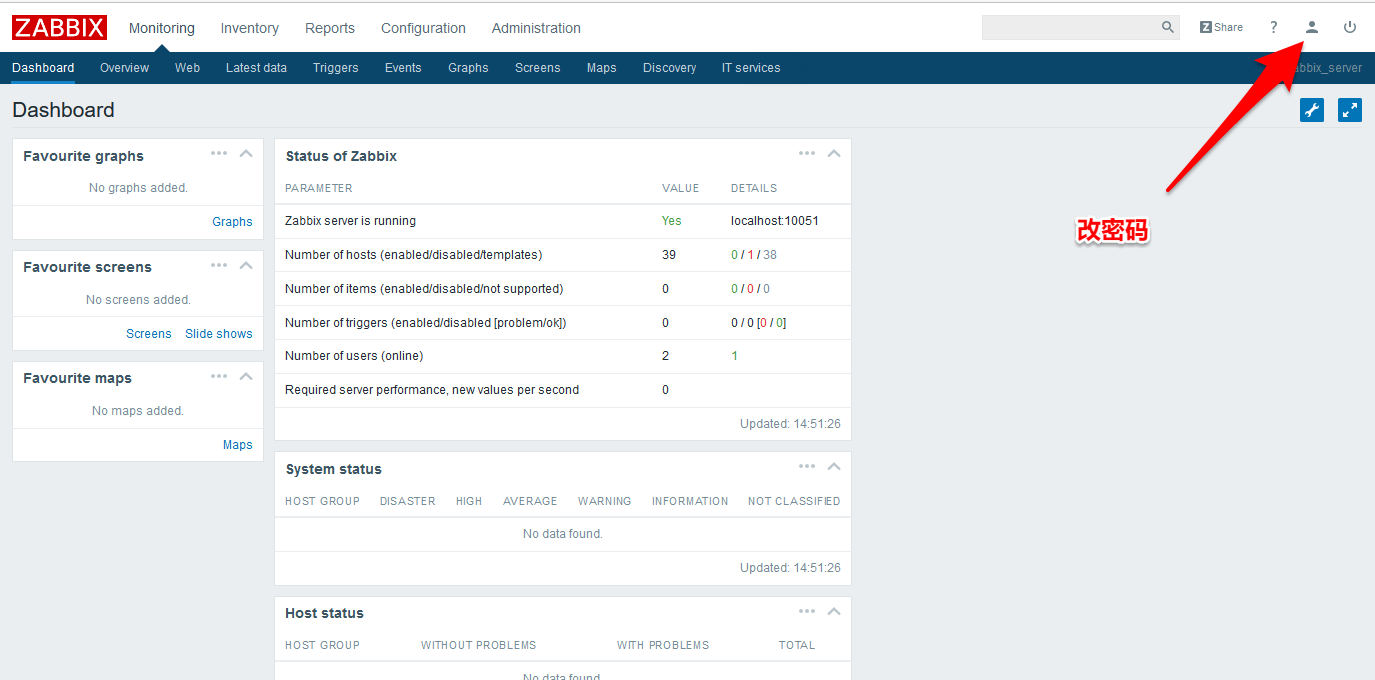Open the System status widget menu dots
This screenshot has height=680, width=1375.
click(x=807, y=467)
